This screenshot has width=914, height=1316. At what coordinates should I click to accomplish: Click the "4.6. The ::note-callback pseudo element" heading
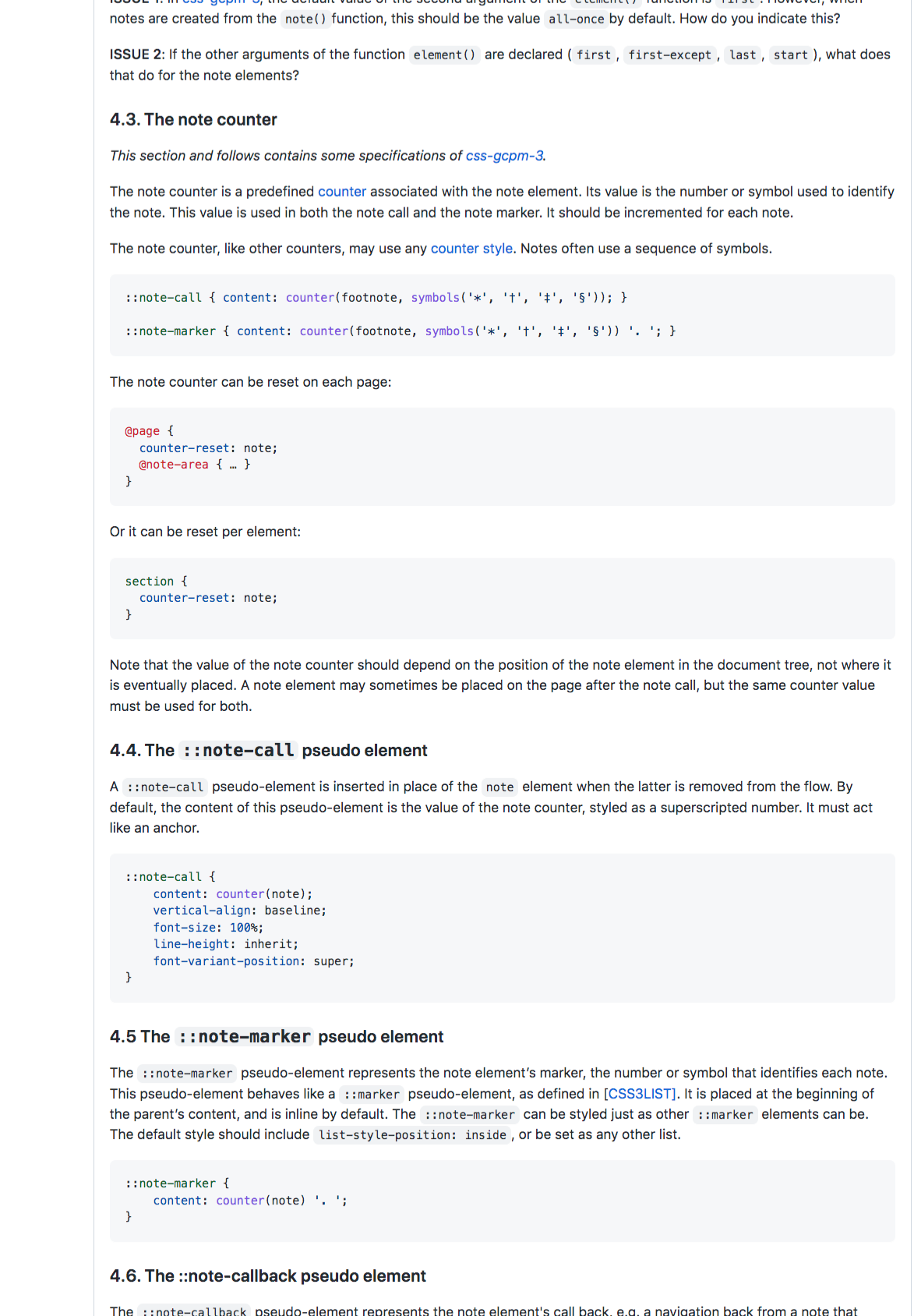[267, 1276]
